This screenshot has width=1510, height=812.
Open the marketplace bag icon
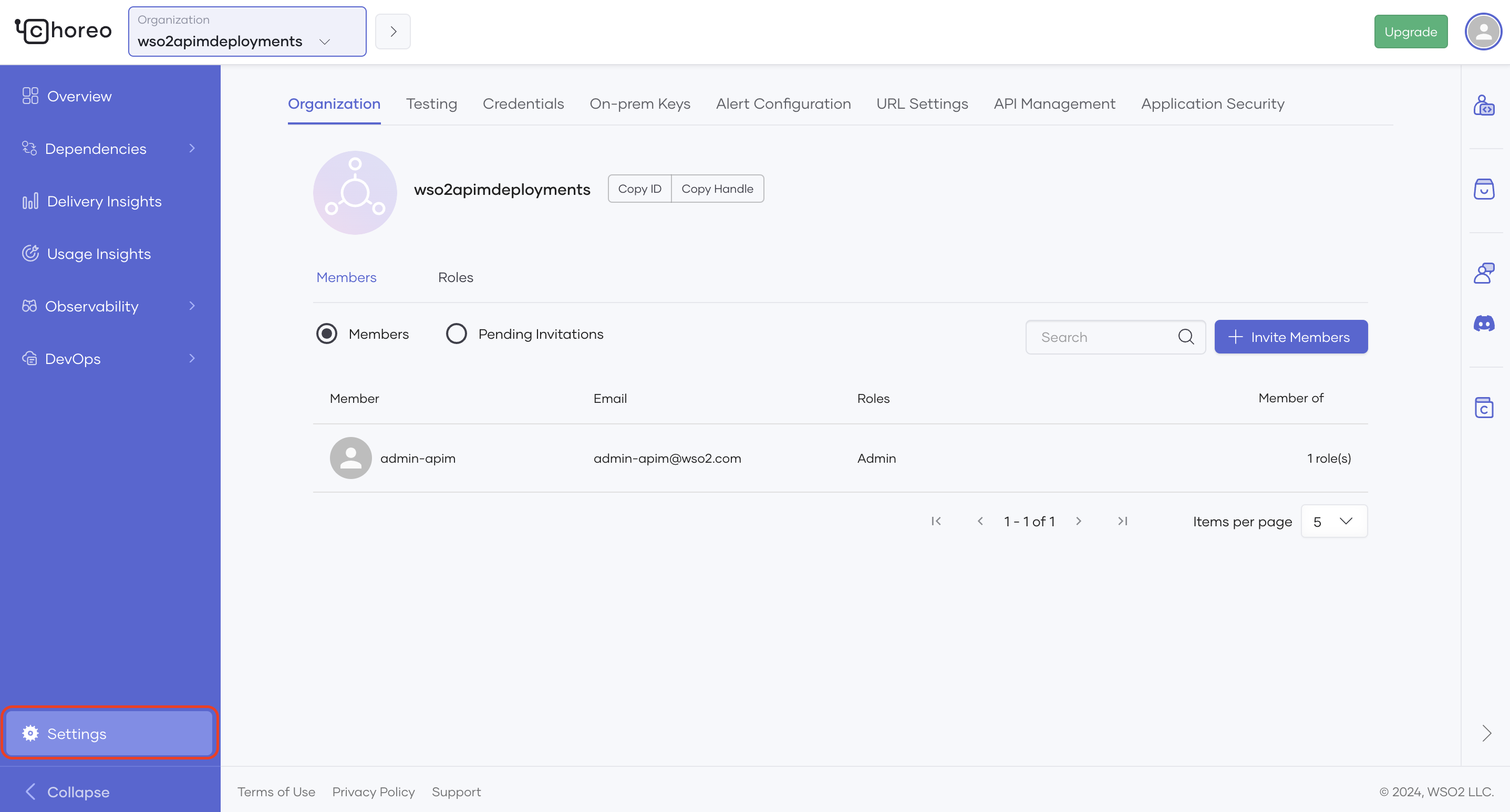click(x=1484, y=189)
